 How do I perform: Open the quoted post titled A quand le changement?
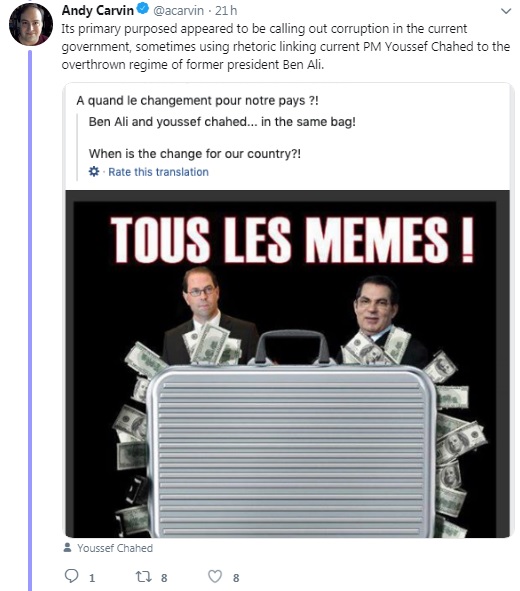[x=197, y=101]
